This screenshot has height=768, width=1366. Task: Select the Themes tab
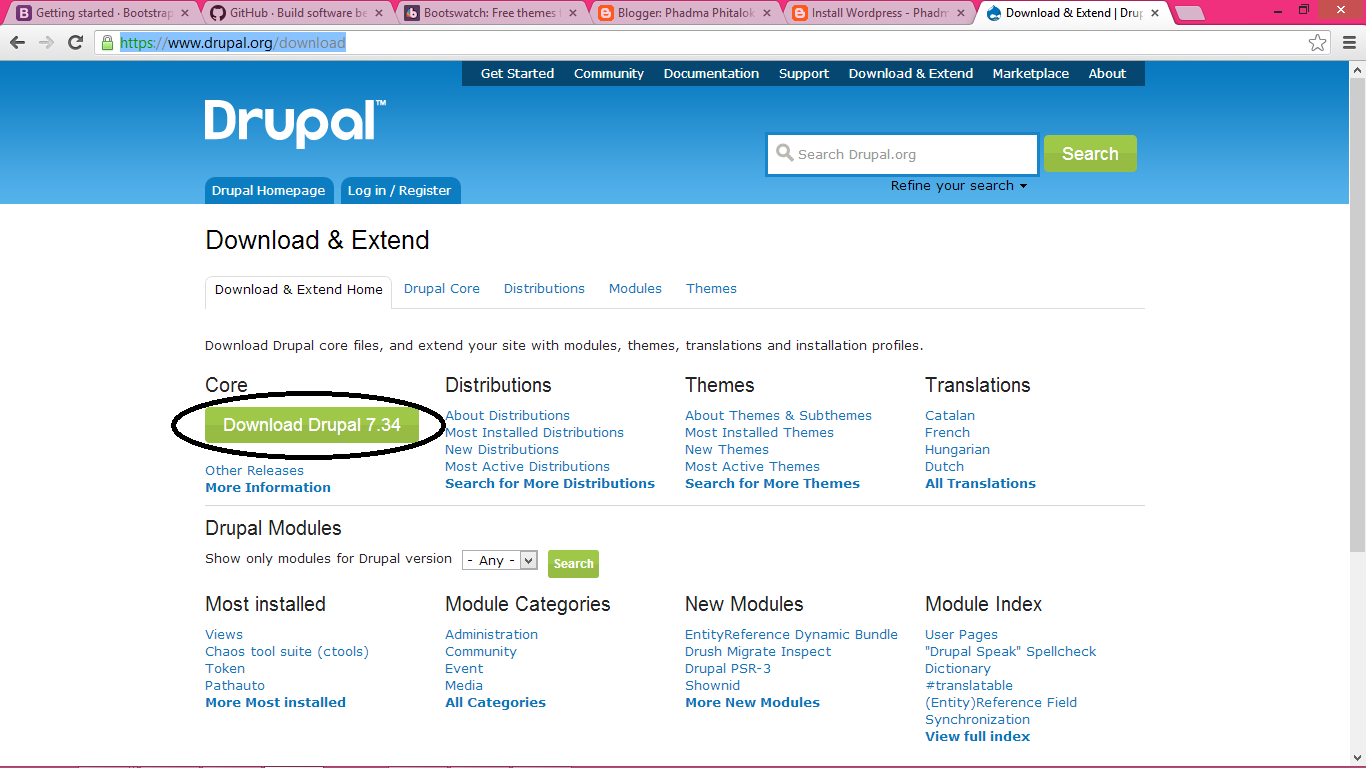point(711,288)
